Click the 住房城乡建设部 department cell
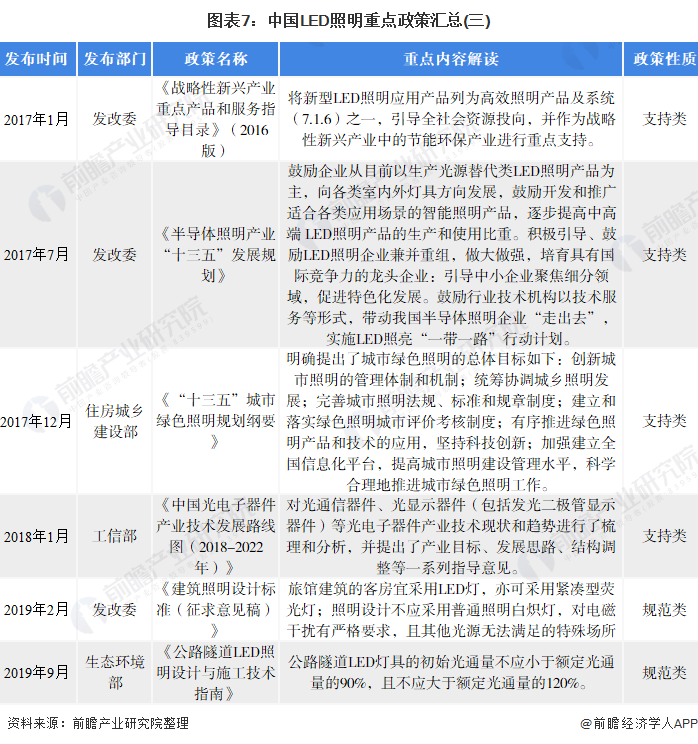 116,420
